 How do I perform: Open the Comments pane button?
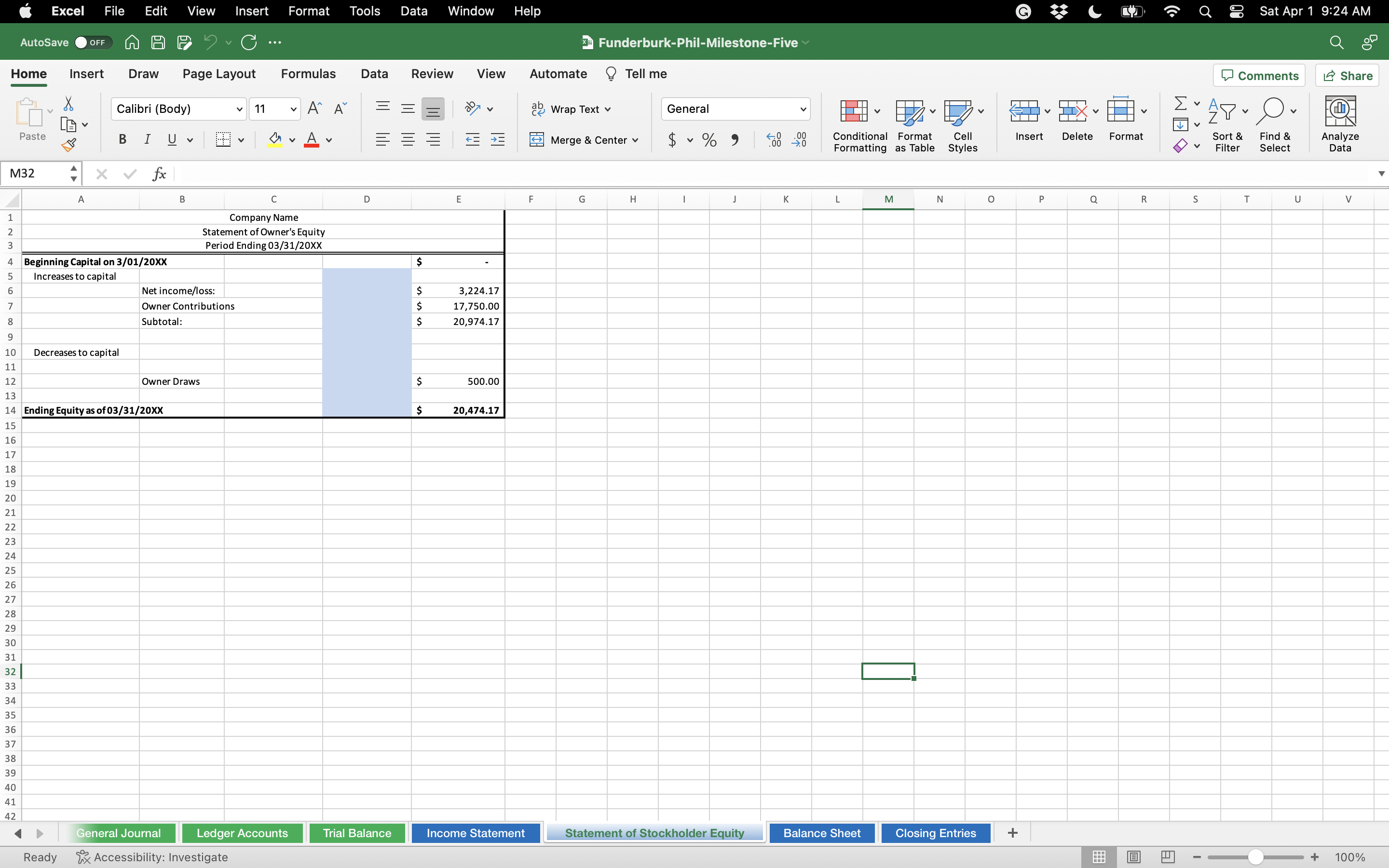(x=1259, y=76)
